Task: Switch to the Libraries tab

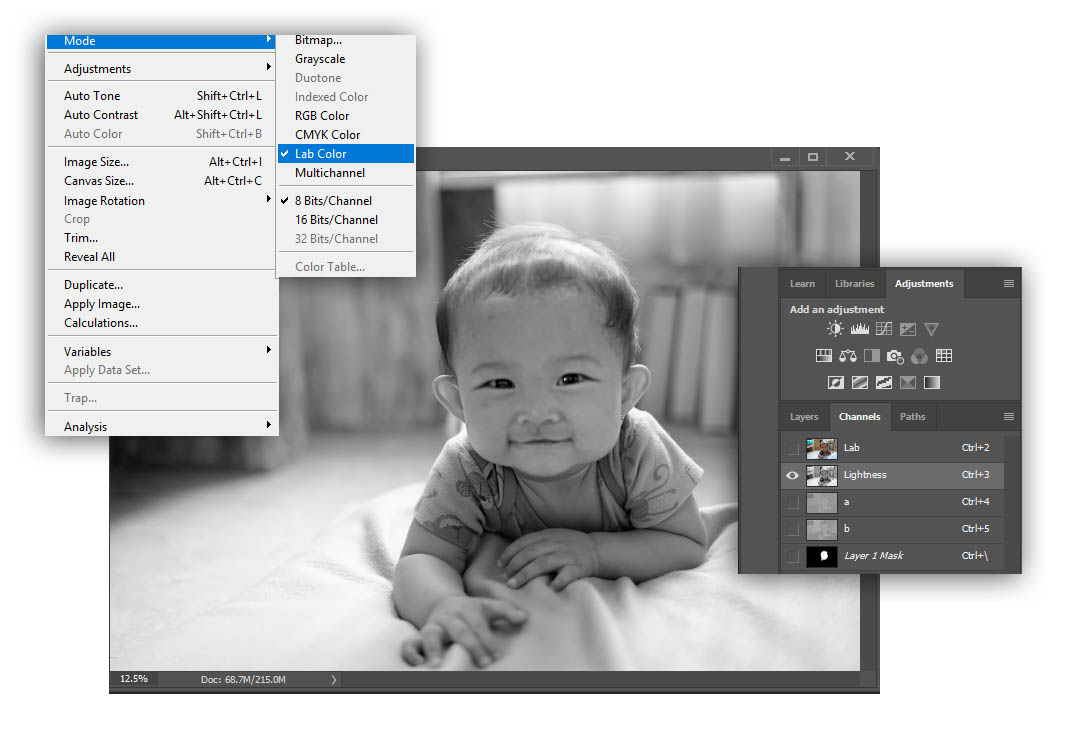Action: click(854, 284)
